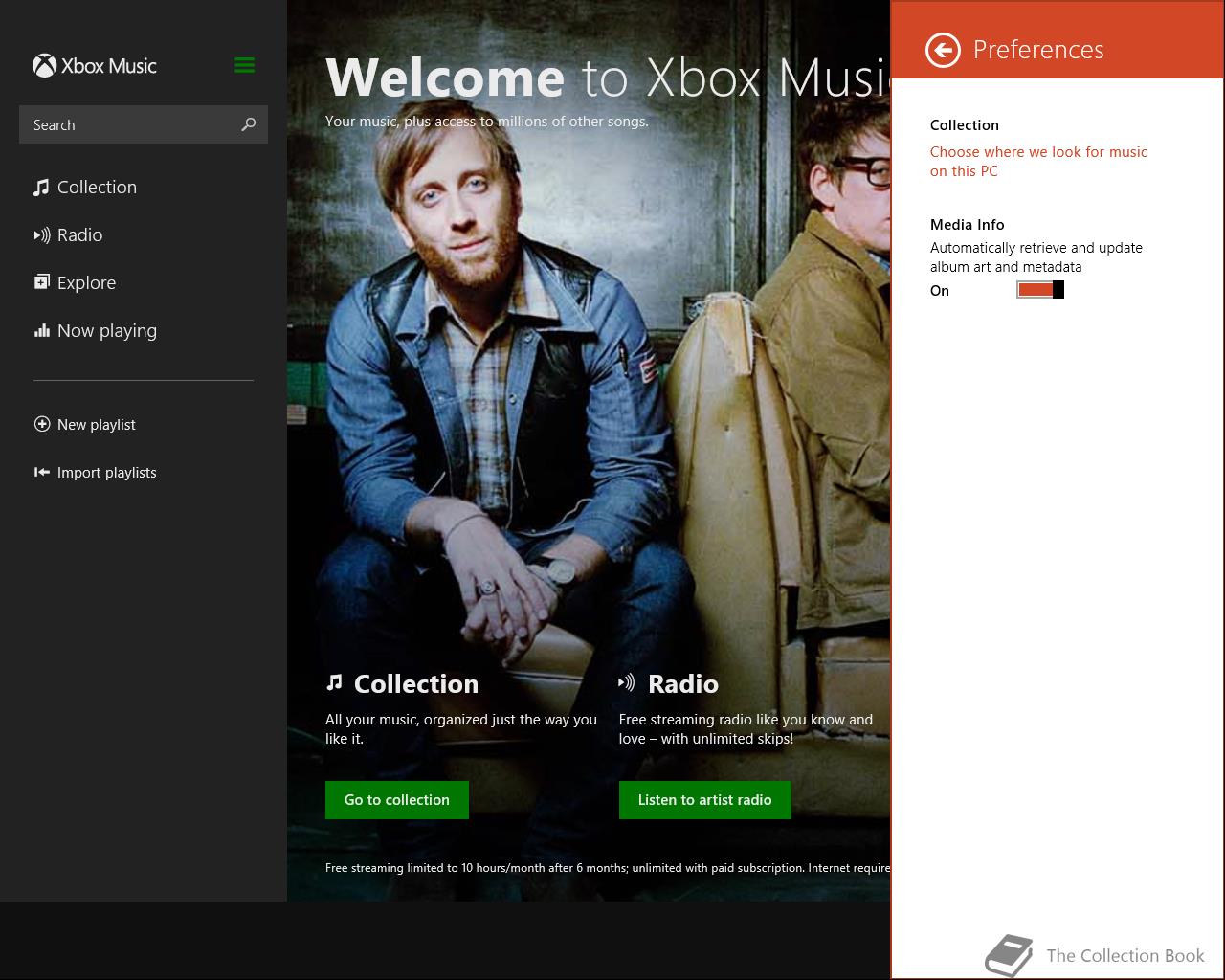Click 'Free streaming limited' disclaimer text
The height and width of the screenshot is (980, 1225).
607,868
